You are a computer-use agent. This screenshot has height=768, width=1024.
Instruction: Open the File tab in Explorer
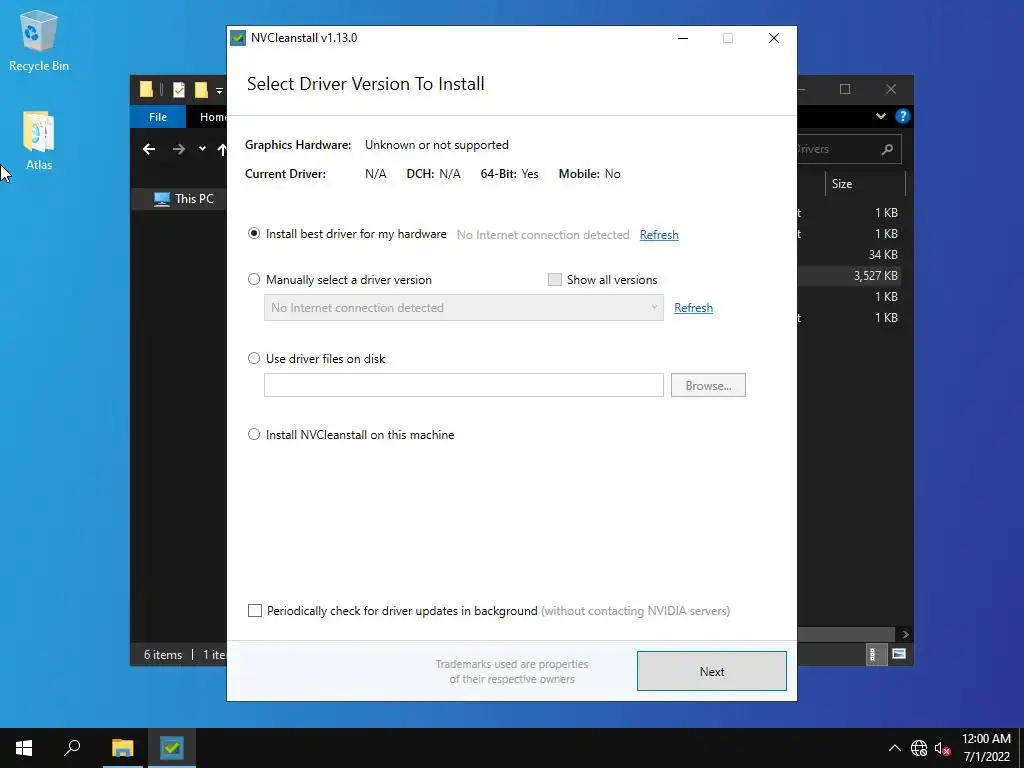click(x=158, y=117)
